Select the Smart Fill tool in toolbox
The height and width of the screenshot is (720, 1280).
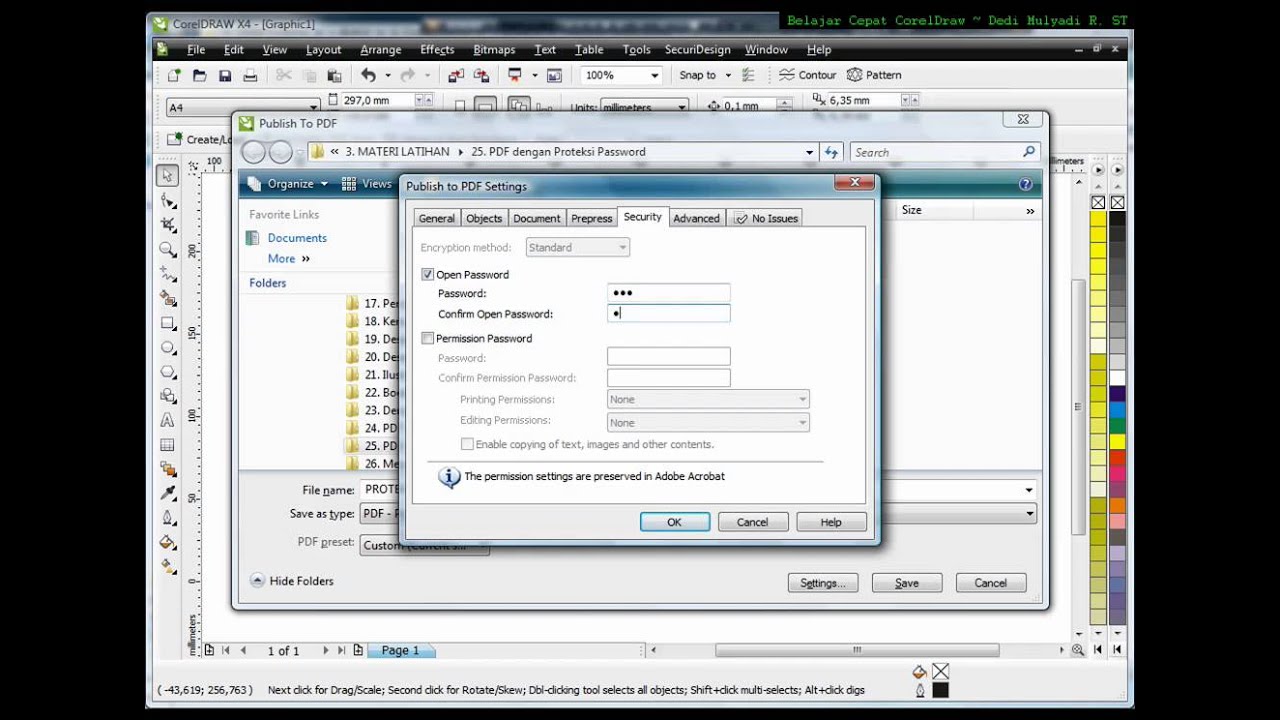click(168, 298)
